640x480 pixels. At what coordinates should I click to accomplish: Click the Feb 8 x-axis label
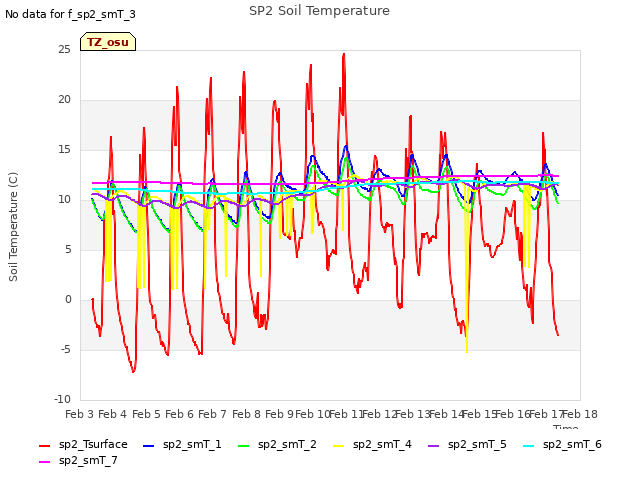246,414
